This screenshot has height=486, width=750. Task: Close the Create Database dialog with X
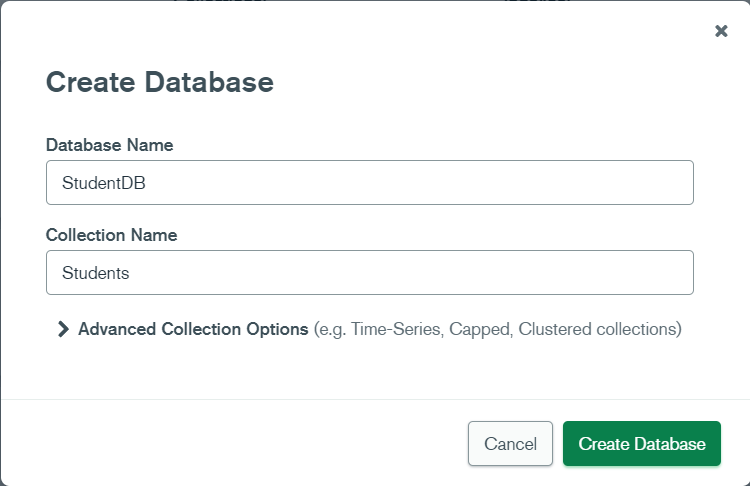pyautogui.click(x=721, y=31)
